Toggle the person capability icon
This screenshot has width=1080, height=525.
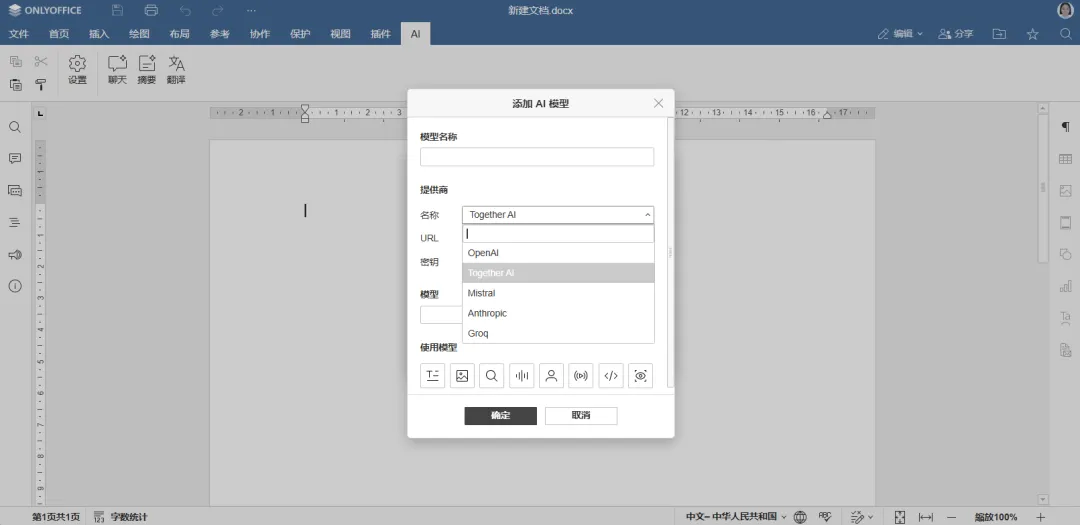coord(551,375)
